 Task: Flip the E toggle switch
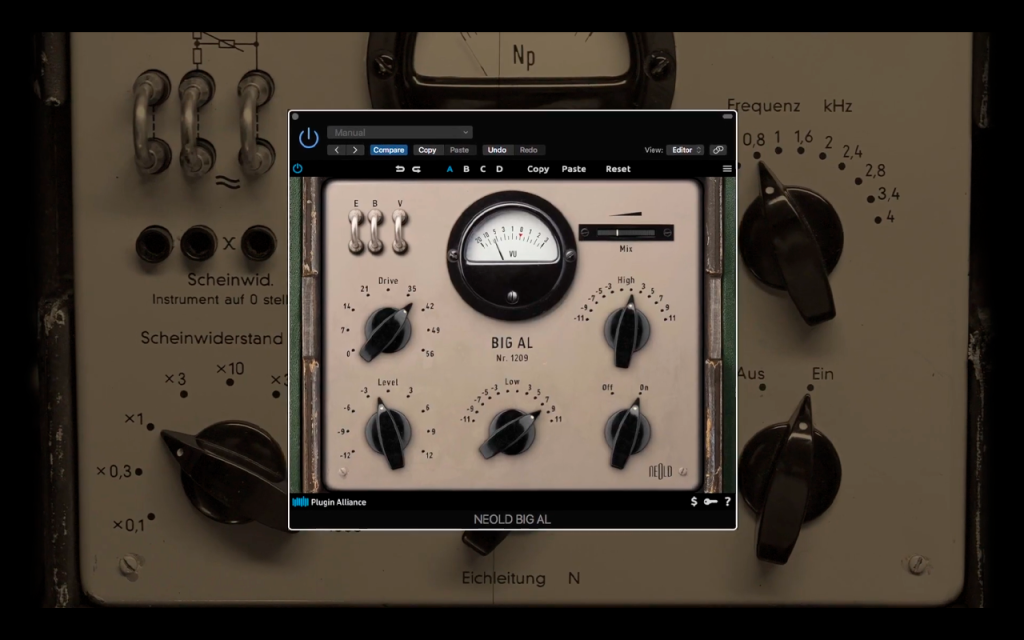[356, 231]
